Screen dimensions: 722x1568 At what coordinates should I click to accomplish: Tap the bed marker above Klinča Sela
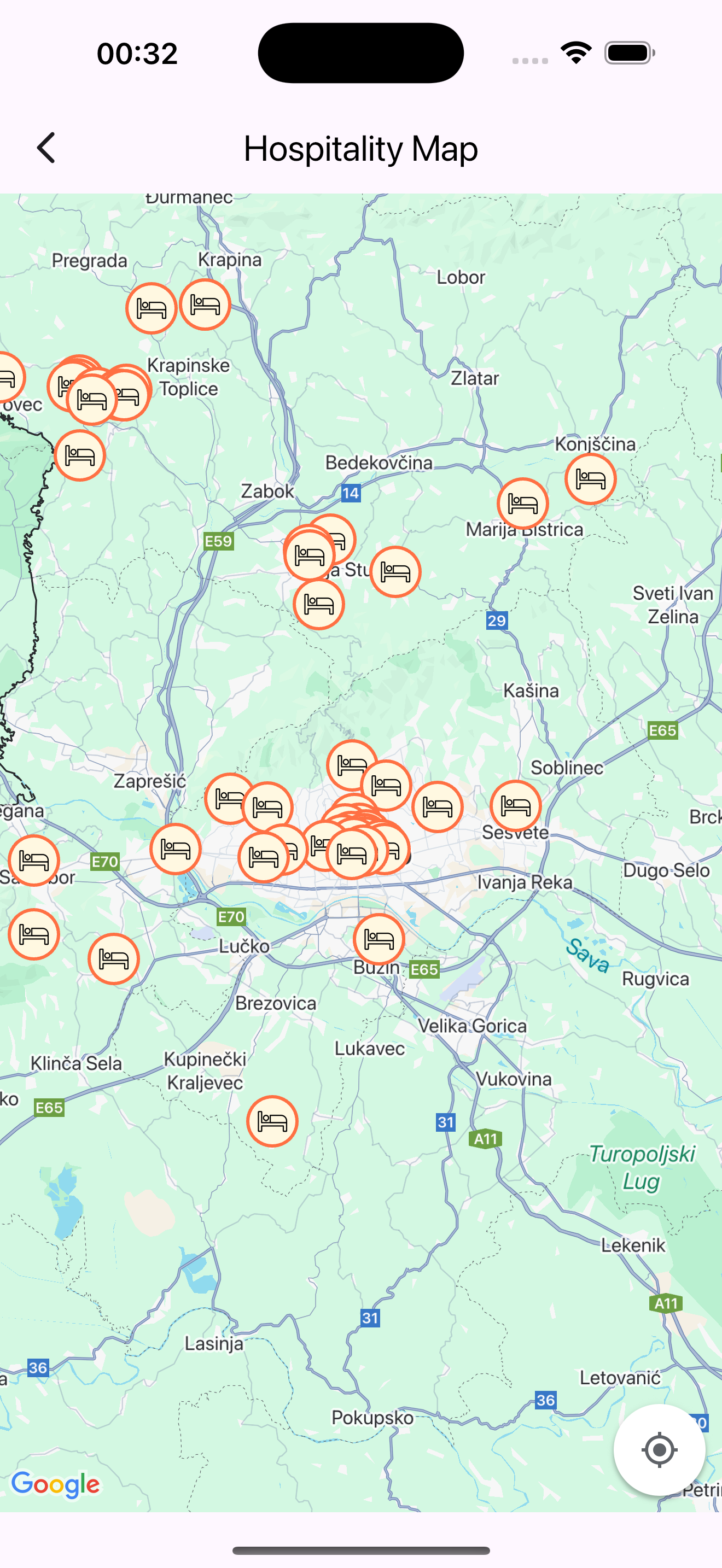tap(114, 959)
